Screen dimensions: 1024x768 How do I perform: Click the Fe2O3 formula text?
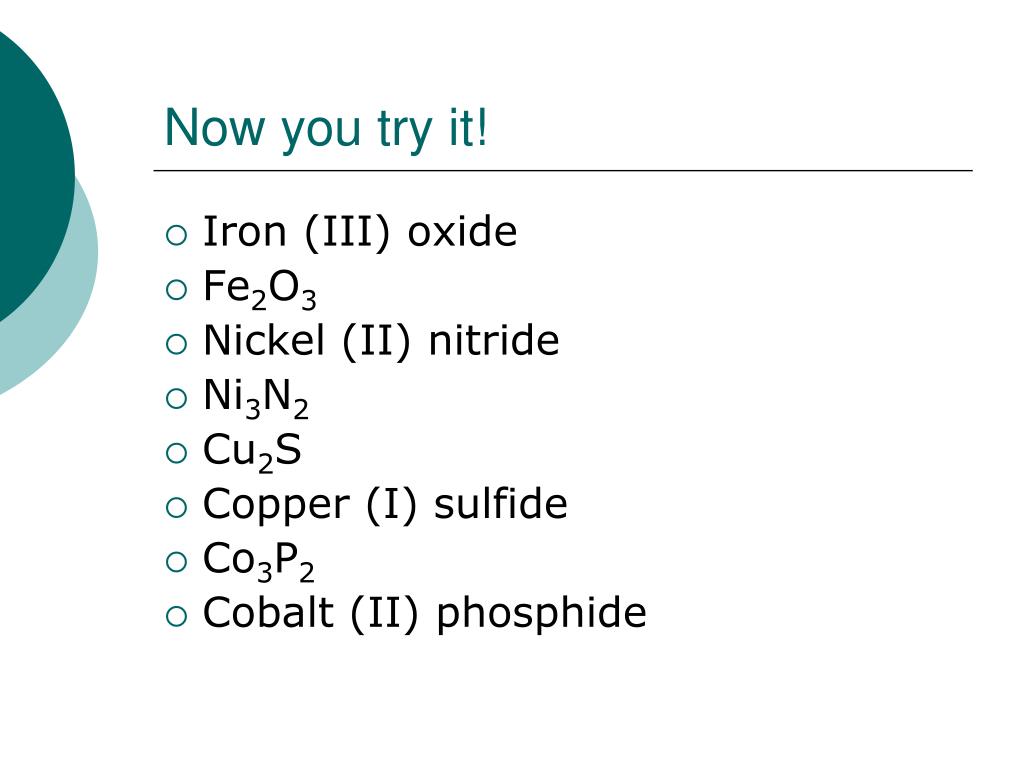click(259, 289)
